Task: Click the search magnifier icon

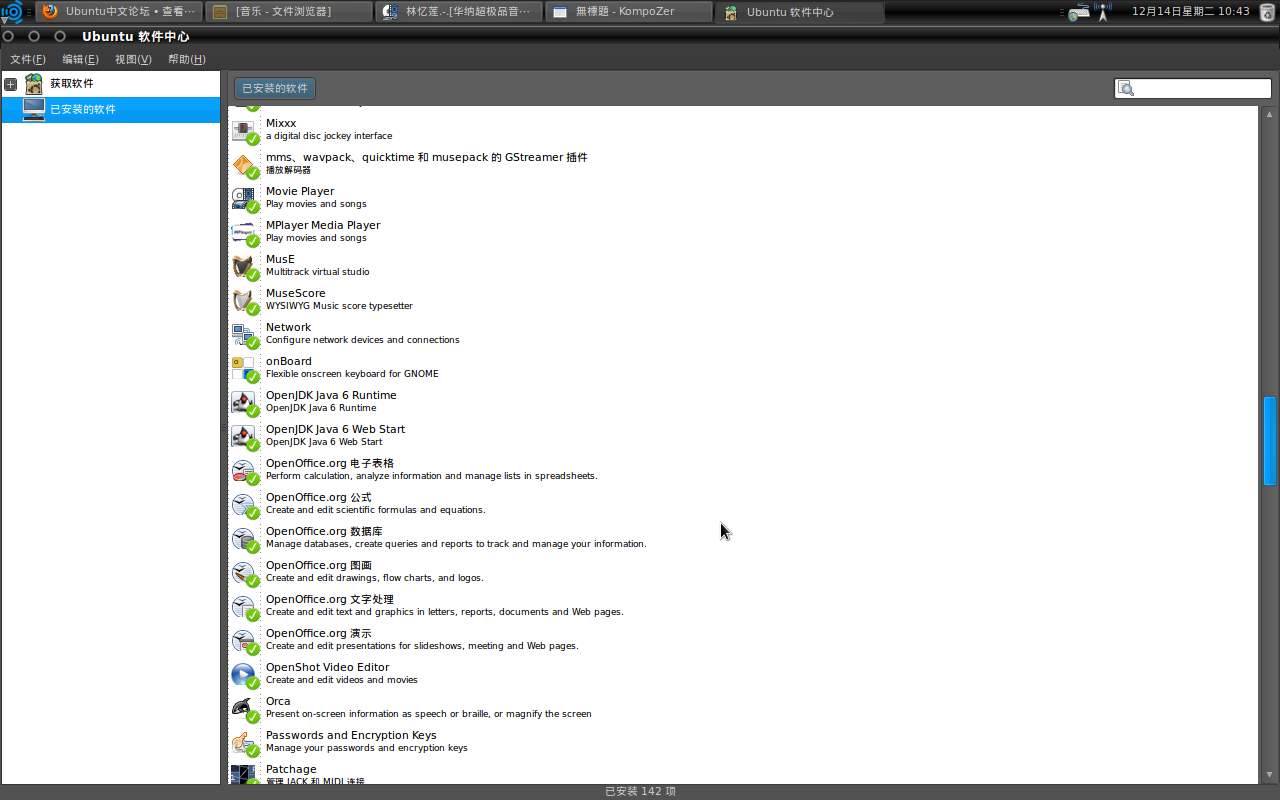Action: coord(1126,89)
